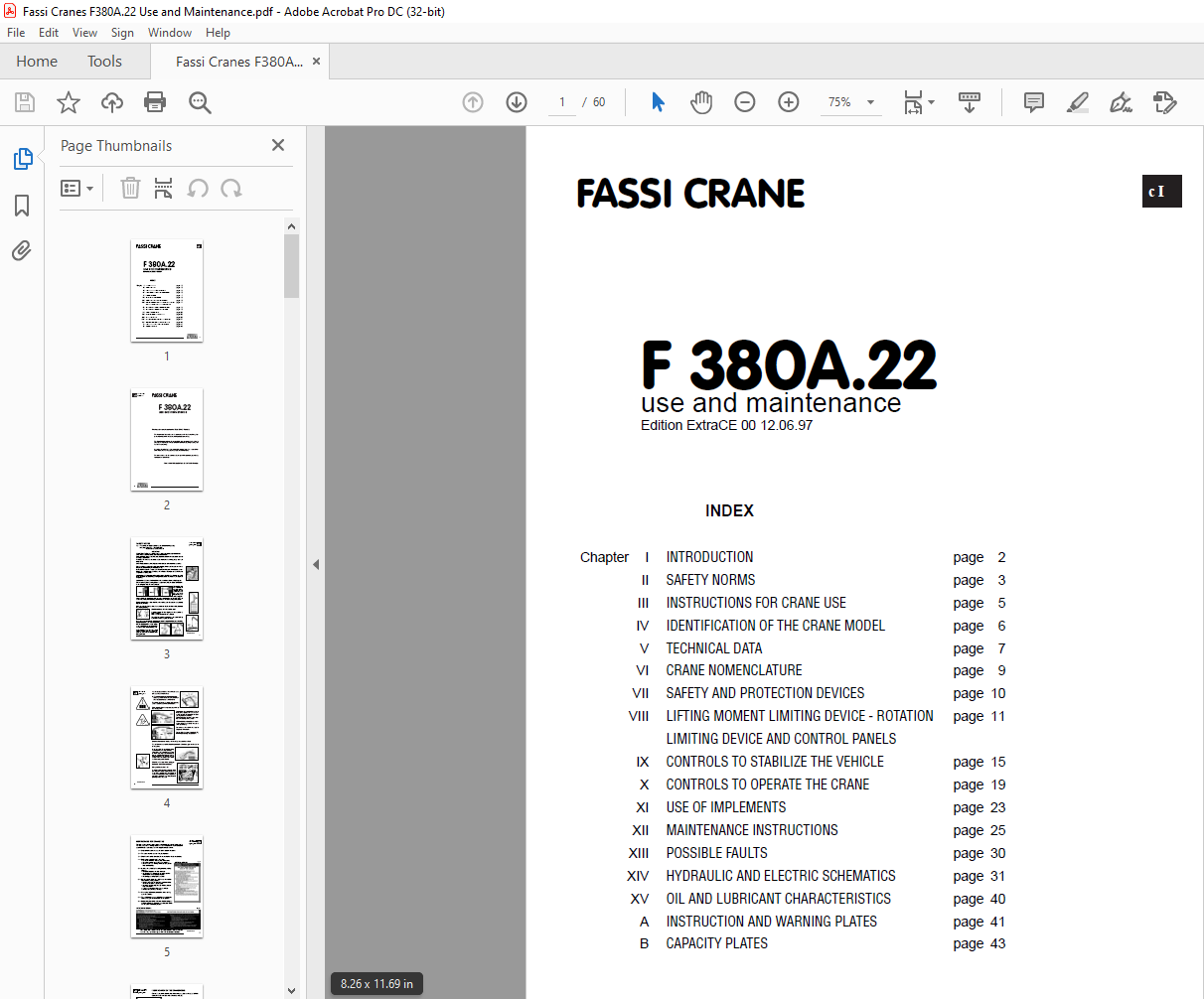Open the thumbnails options dropdown menu
Screen dimensions: 1204x999
coord(76,188)
